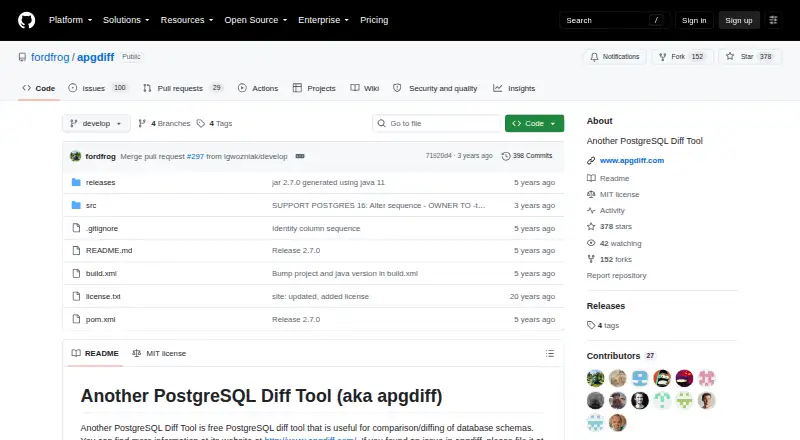Open the src folder
This screenshot has width=800, height=440.
91,205
